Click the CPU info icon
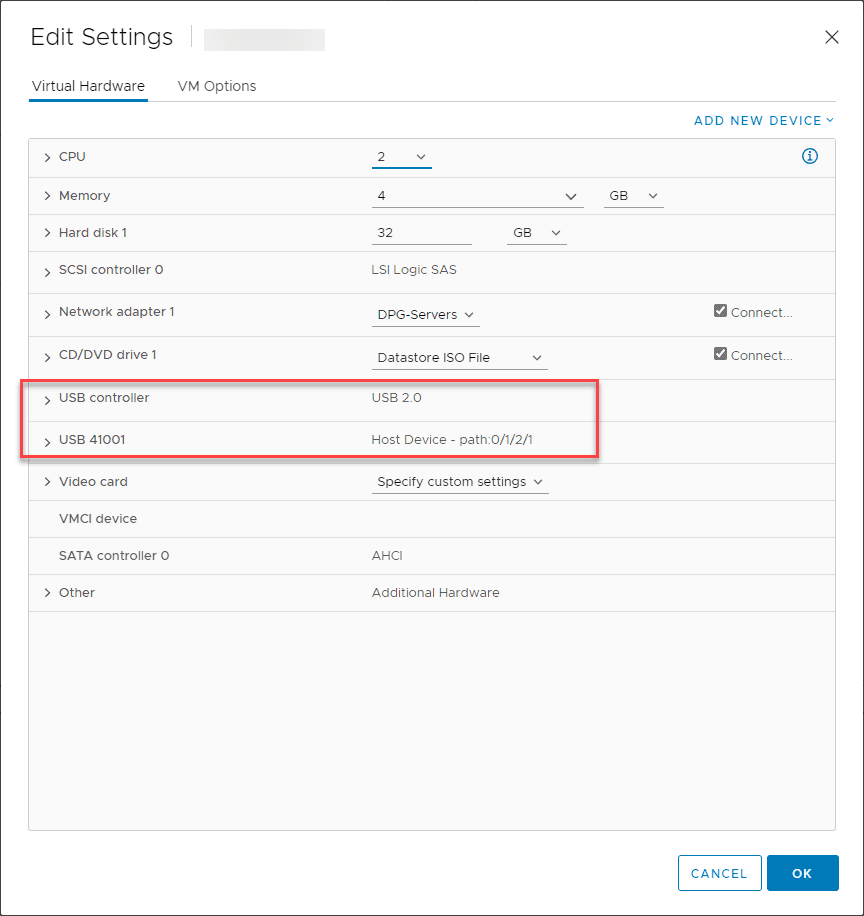The height and width of the screenshot is (916, 864). click(810, 156)
